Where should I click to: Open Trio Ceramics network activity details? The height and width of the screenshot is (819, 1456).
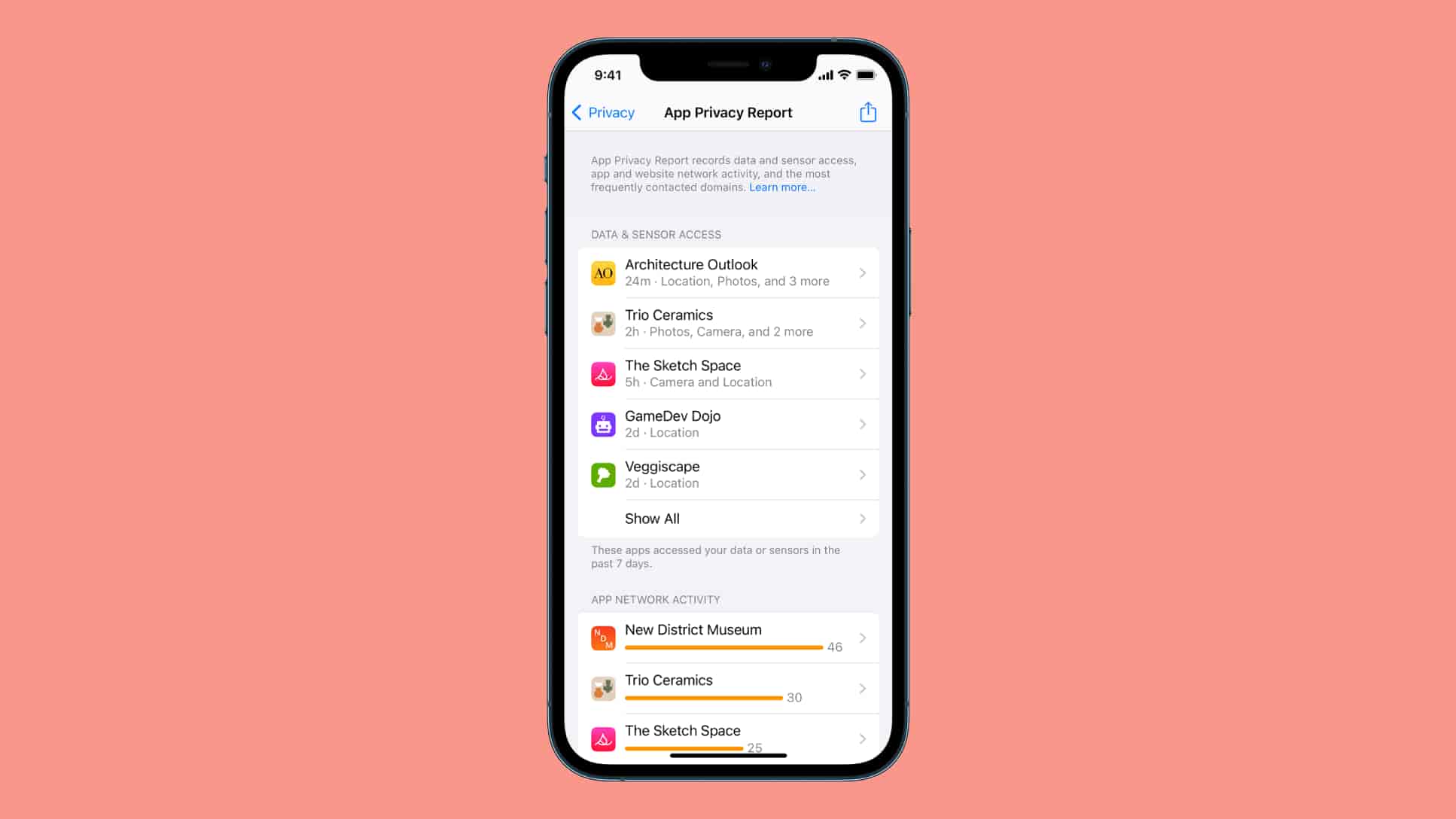click(728, 688)
